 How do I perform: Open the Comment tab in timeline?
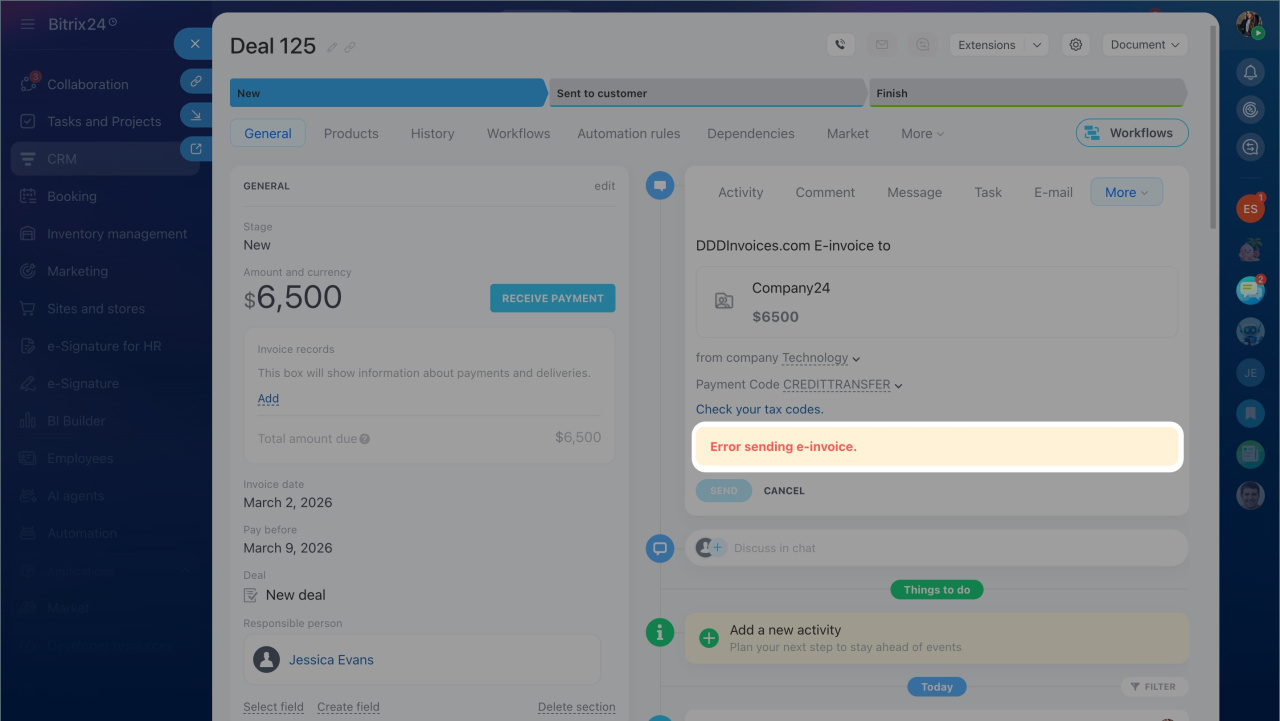point(825,192)
